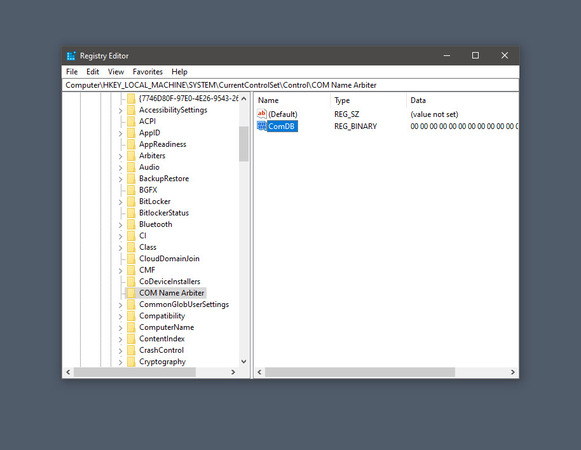This screenshot has width=581, height=450.
Task: Click the AppID folder icon
Action: (x=131, y=133)
